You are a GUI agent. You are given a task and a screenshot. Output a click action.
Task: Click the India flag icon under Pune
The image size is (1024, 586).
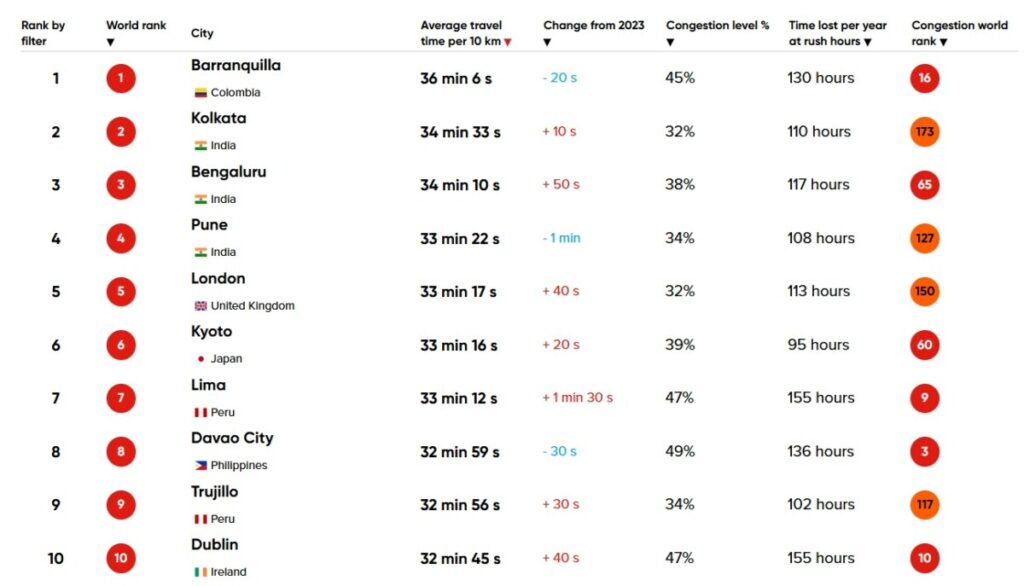point(200,252)
